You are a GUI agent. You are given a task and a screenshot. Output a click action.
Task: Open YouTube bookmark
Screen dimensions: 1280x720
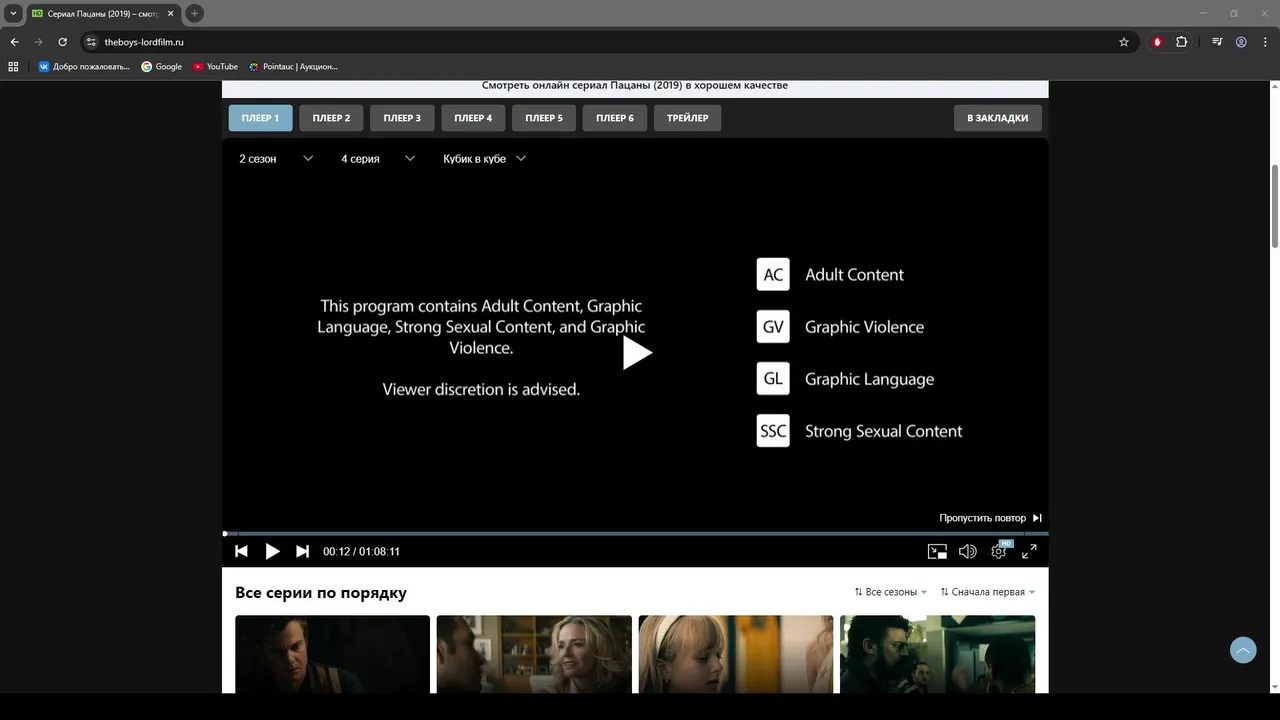click(216, 67)
